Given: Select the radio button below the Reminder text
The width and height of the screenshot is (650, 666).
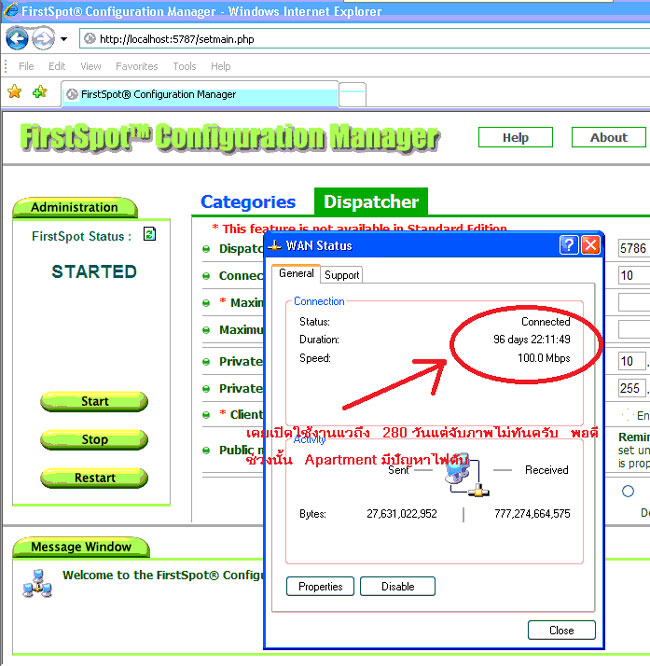Looking at the screenshot, I should (x=628, y=491).
